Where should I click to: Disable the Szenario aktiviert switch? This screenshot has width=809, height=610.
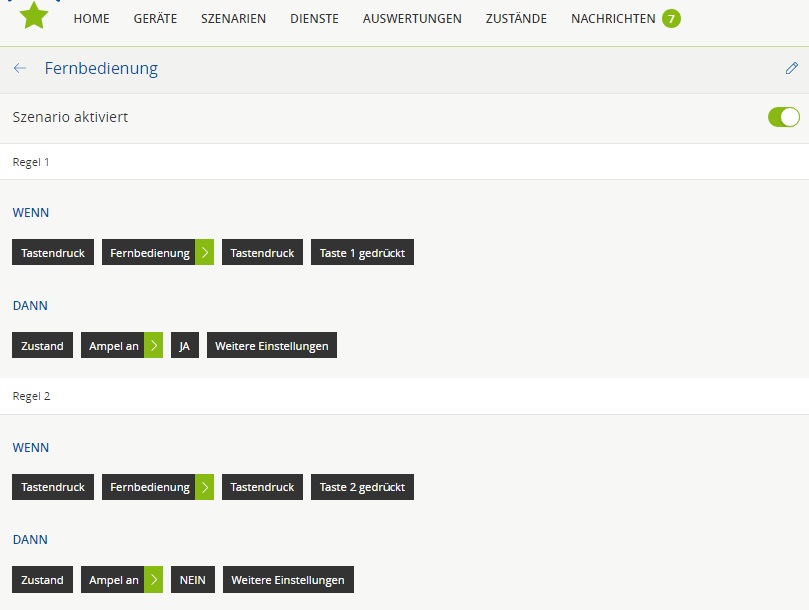pos(783,117)
